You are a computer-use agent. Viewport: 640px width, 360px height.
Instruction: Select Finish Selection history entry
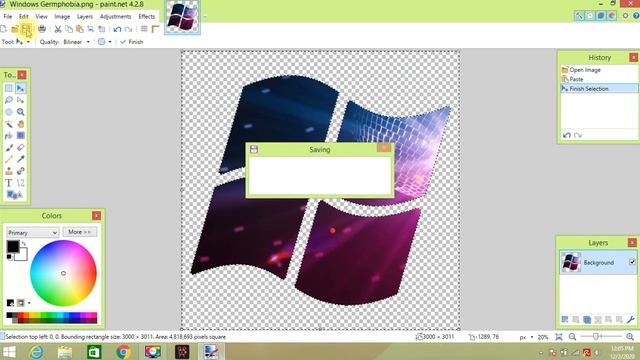599,89
